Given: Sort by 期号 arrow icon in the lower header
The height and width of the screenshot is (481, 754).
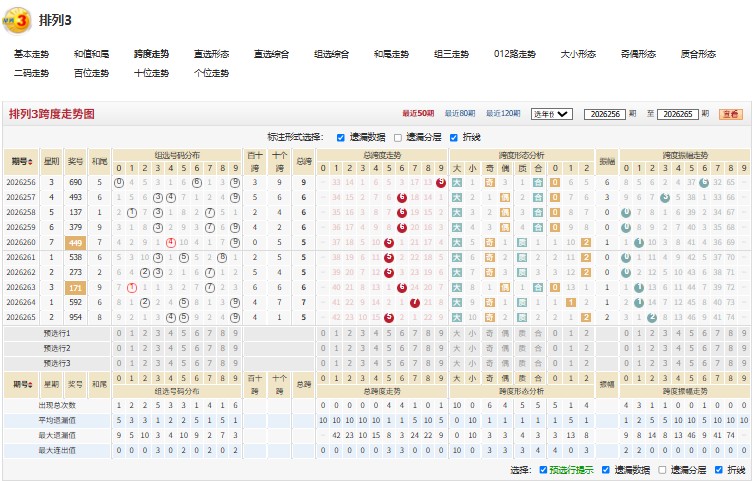Looking at the screenshot, I should [x=31, y=384].
